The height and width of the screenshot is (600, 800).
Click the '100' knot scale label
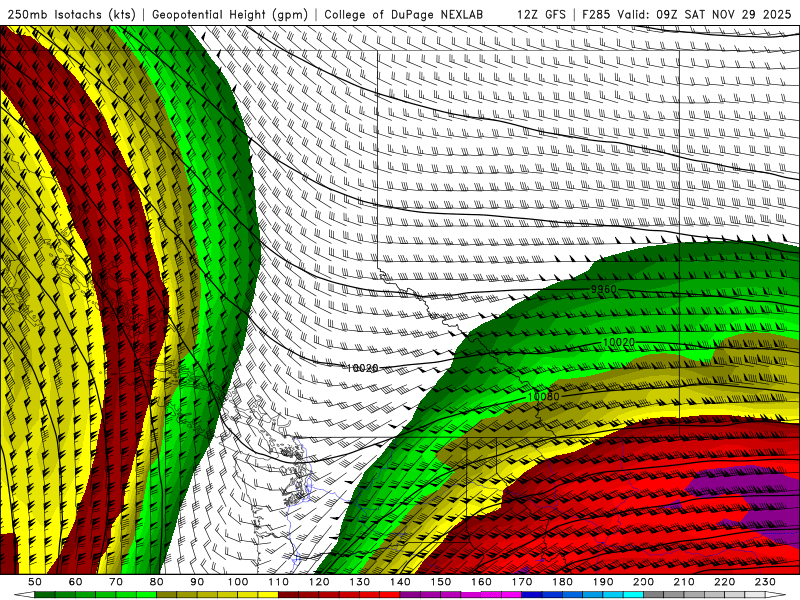pyautogui.click(x=238, y=582)
